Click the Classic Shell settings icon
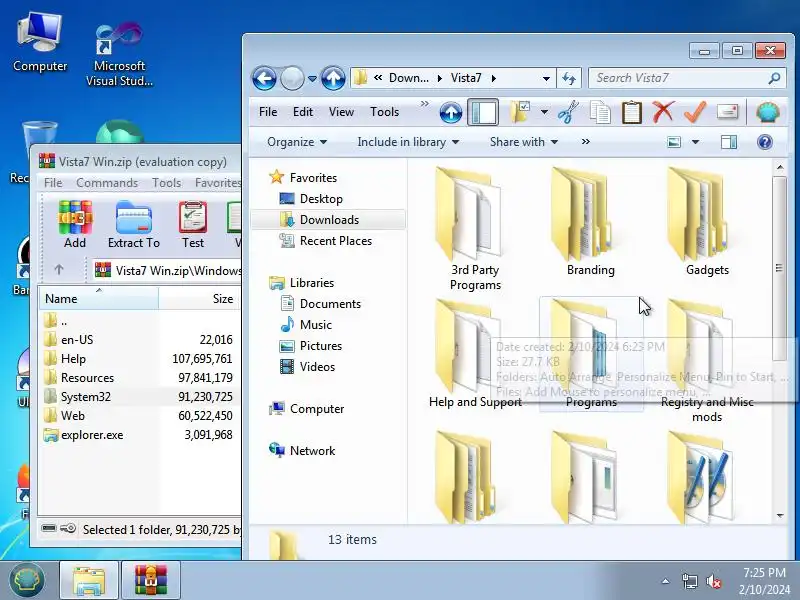 coord(767,112)
